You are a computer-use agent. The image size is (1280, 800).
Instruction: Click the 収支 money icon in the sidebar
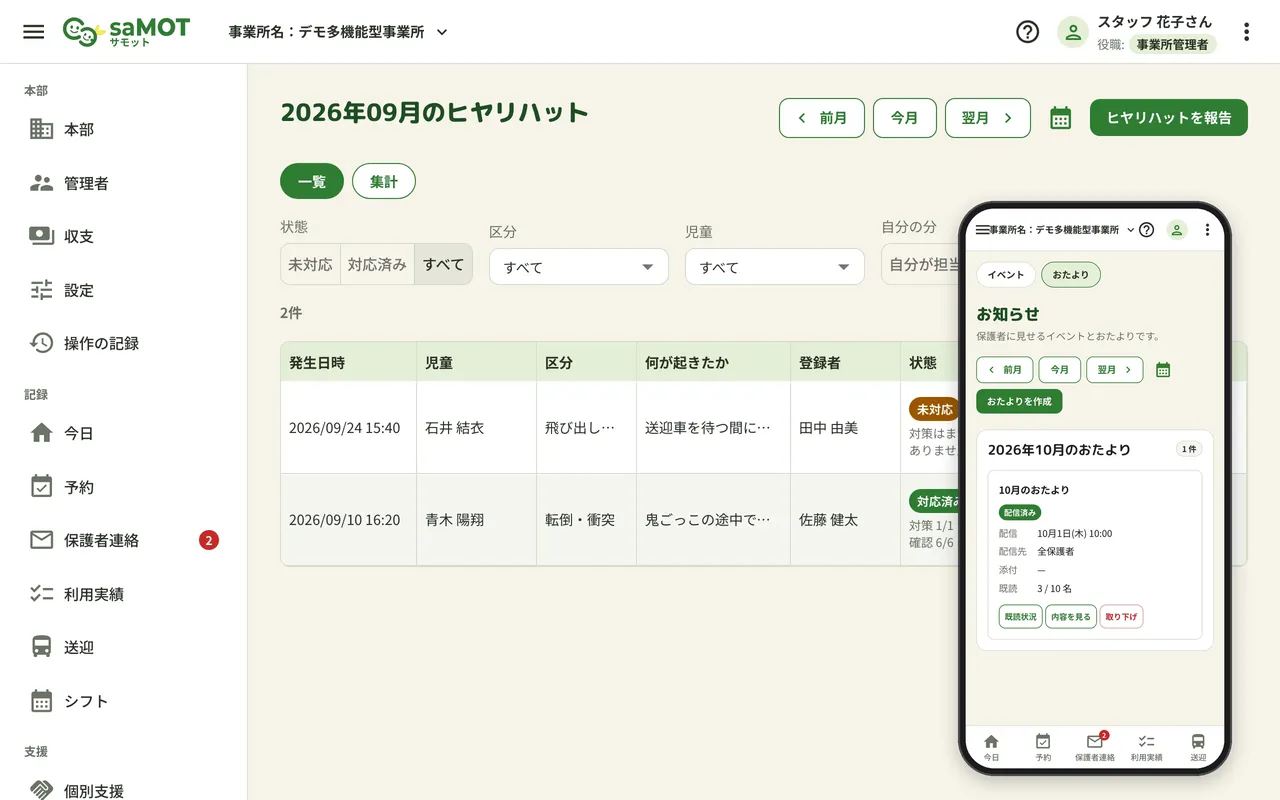click(41, 236)
